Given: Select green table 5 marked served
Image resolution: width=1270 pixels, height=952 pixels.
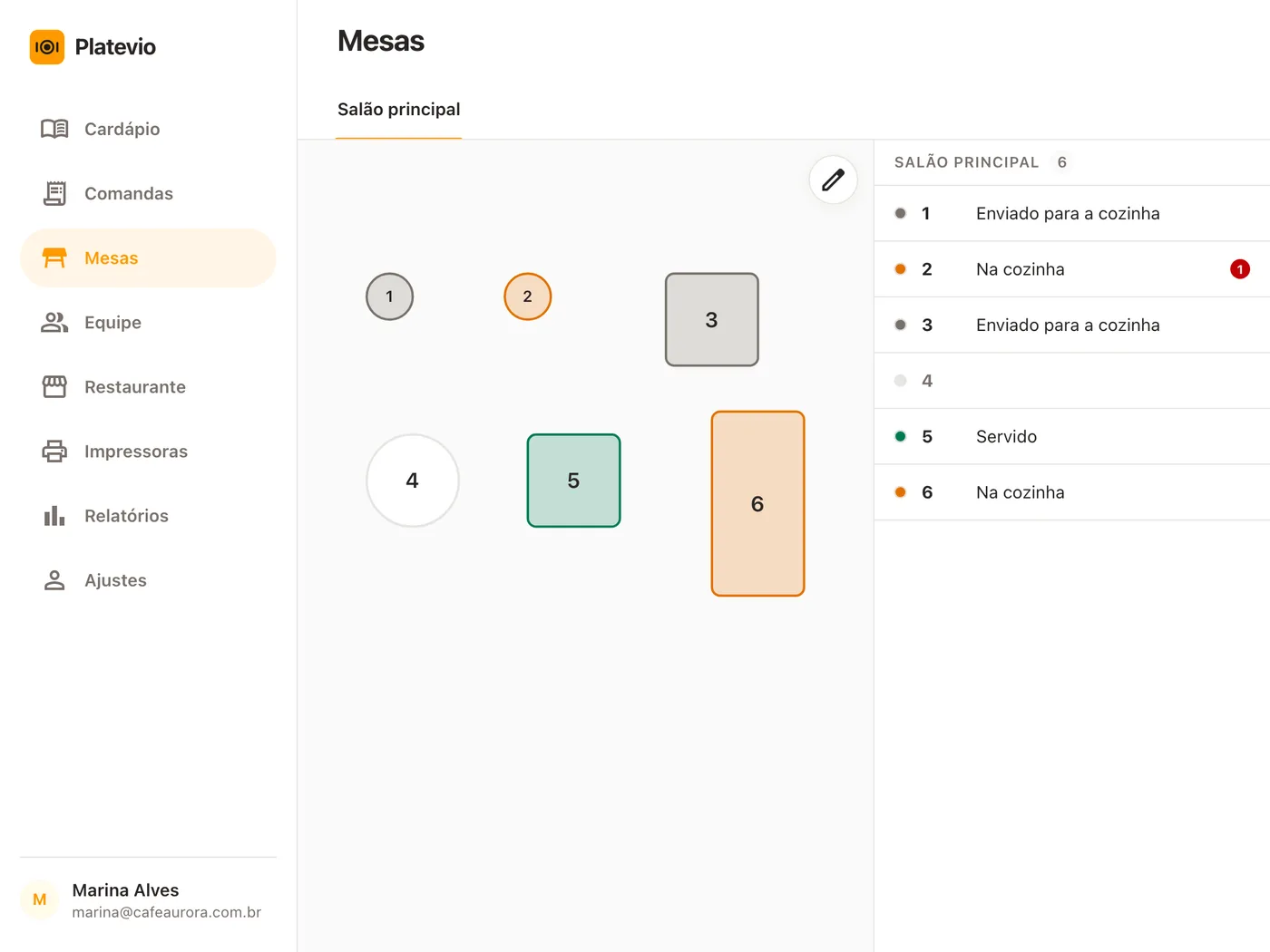Looking at the screenshot, I should point(574,481).
